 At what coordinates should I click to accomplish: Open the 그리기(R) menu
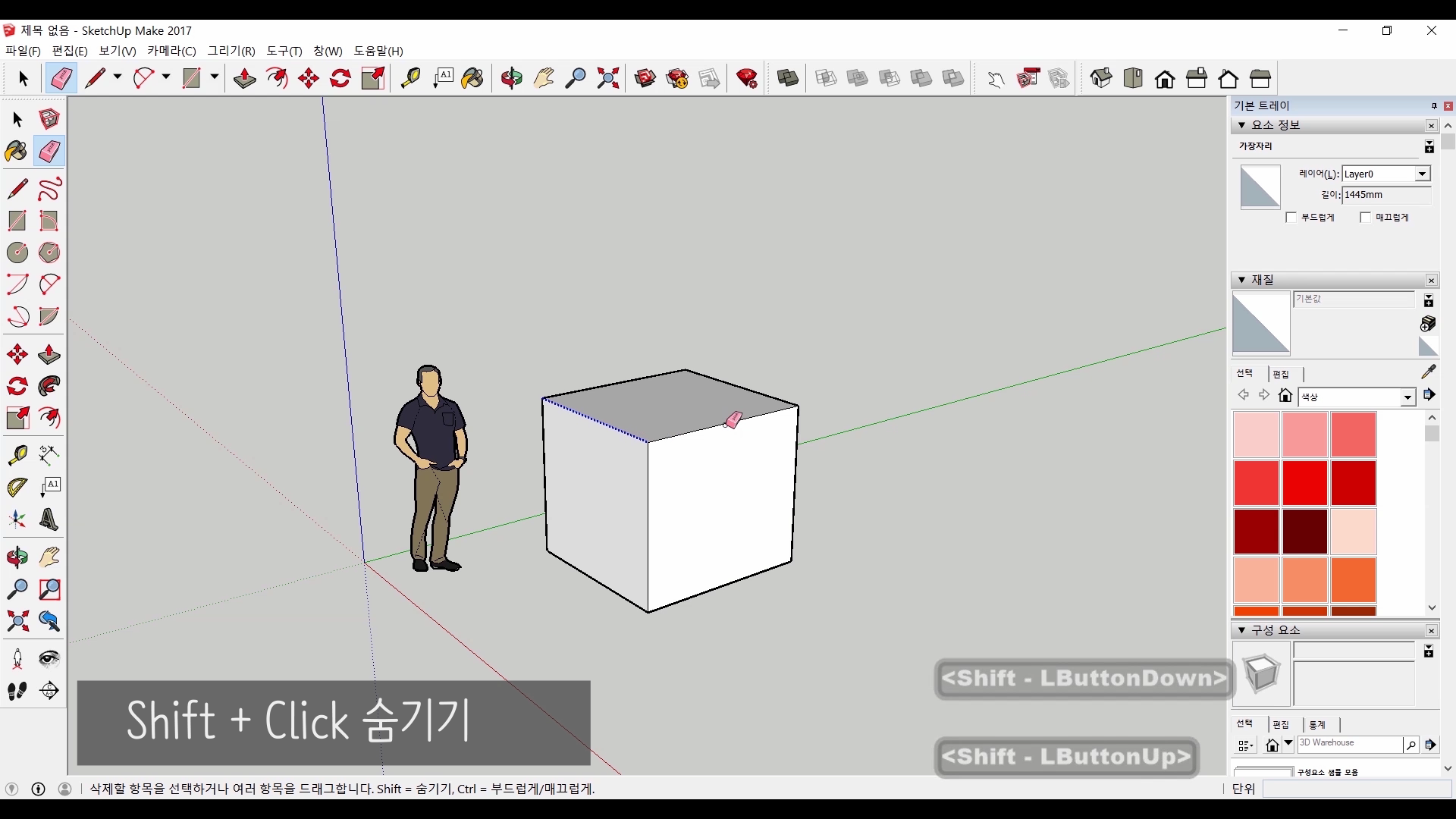coord(231,51)
